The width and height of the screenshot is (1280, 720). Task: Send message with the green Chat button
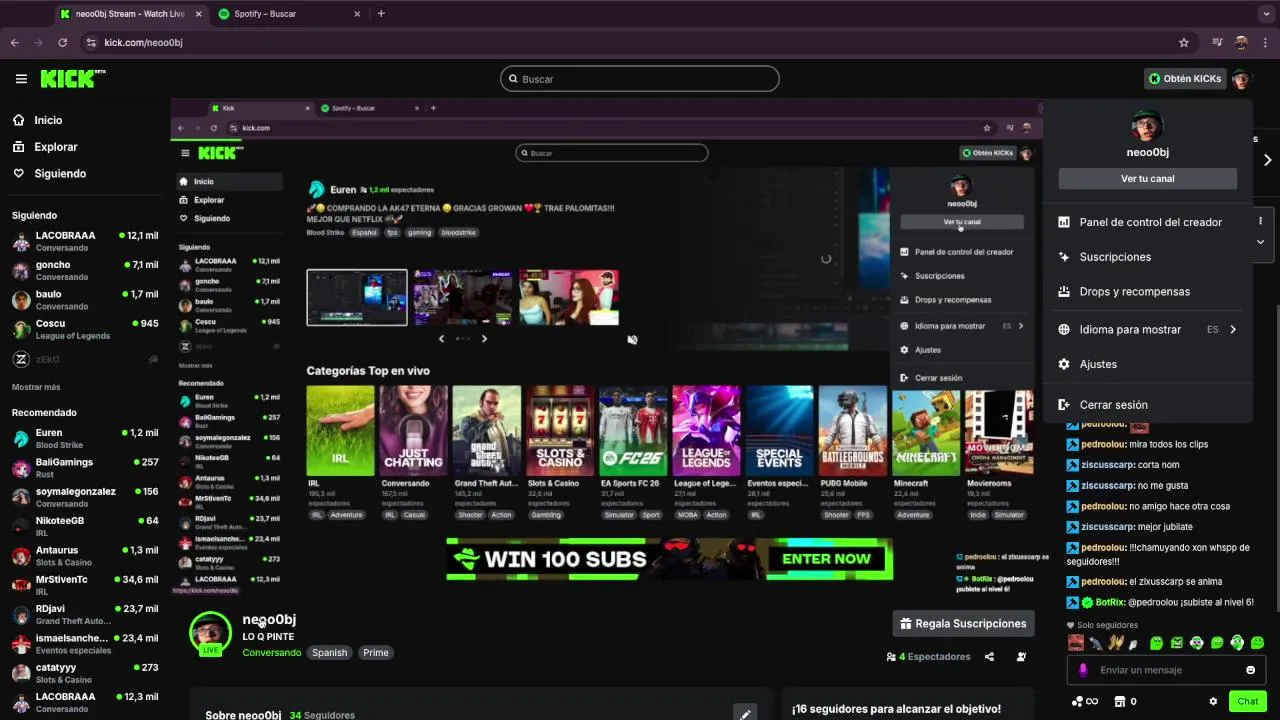click(x=1247, y=702)
